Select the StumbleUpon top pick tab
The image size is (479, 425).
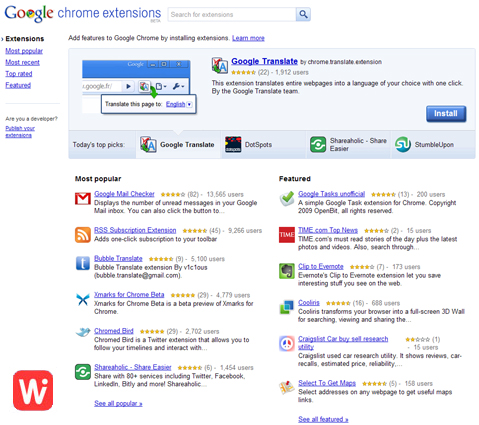click(433, 145)
